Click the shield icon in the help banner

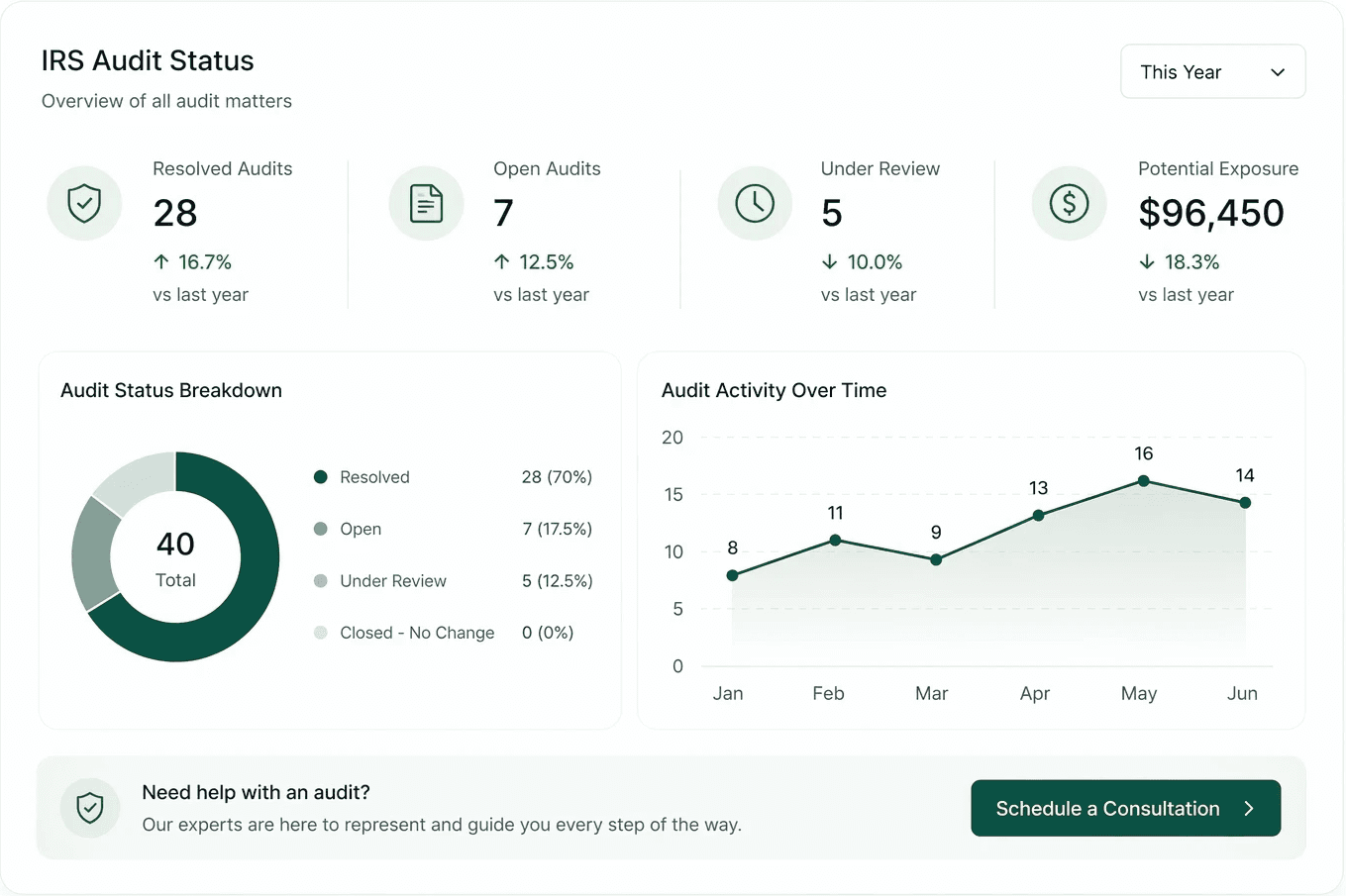90,808
